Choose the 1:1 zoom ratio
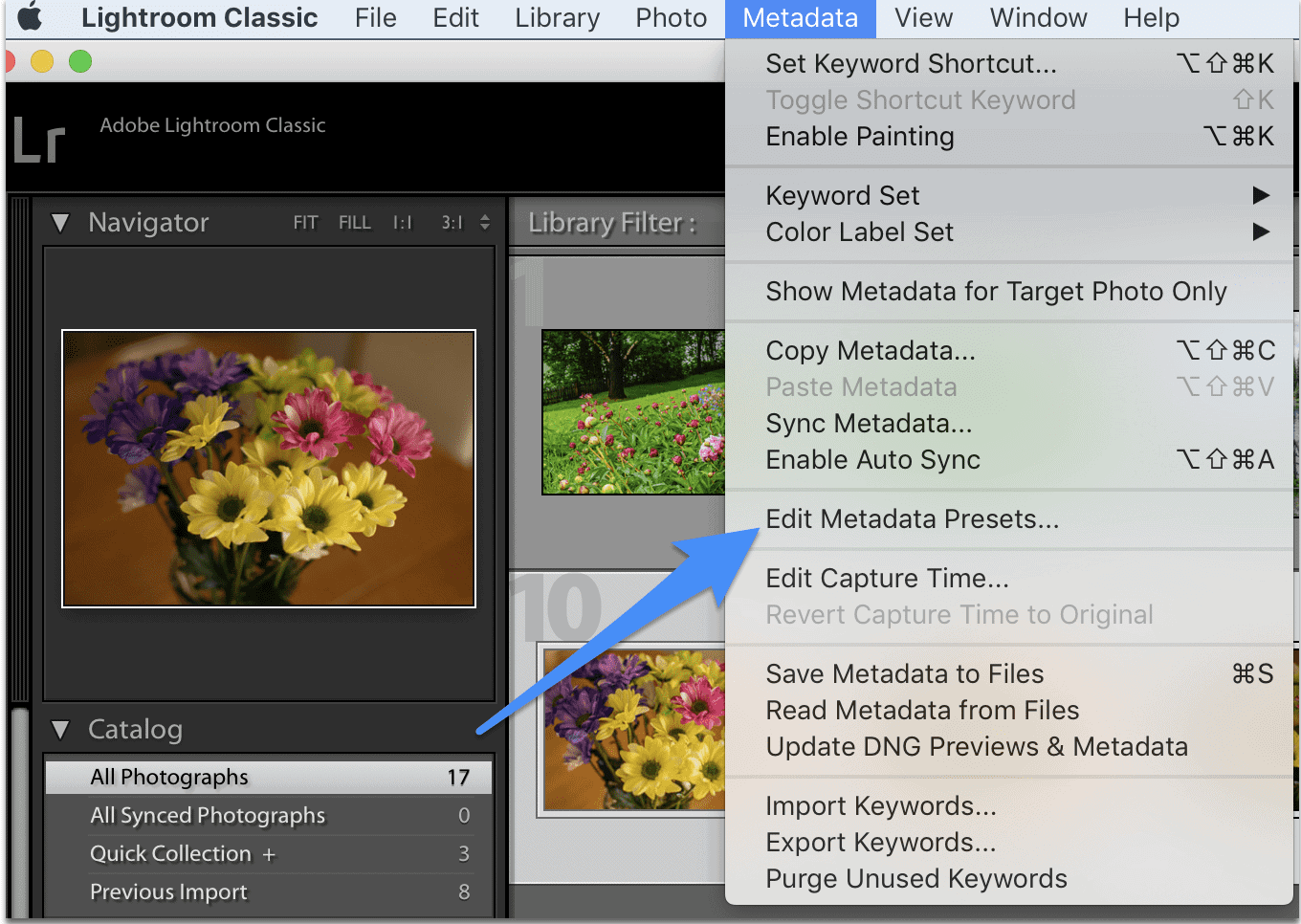The width and height of the screenshot is (1301, 924). tap(402, 222)
